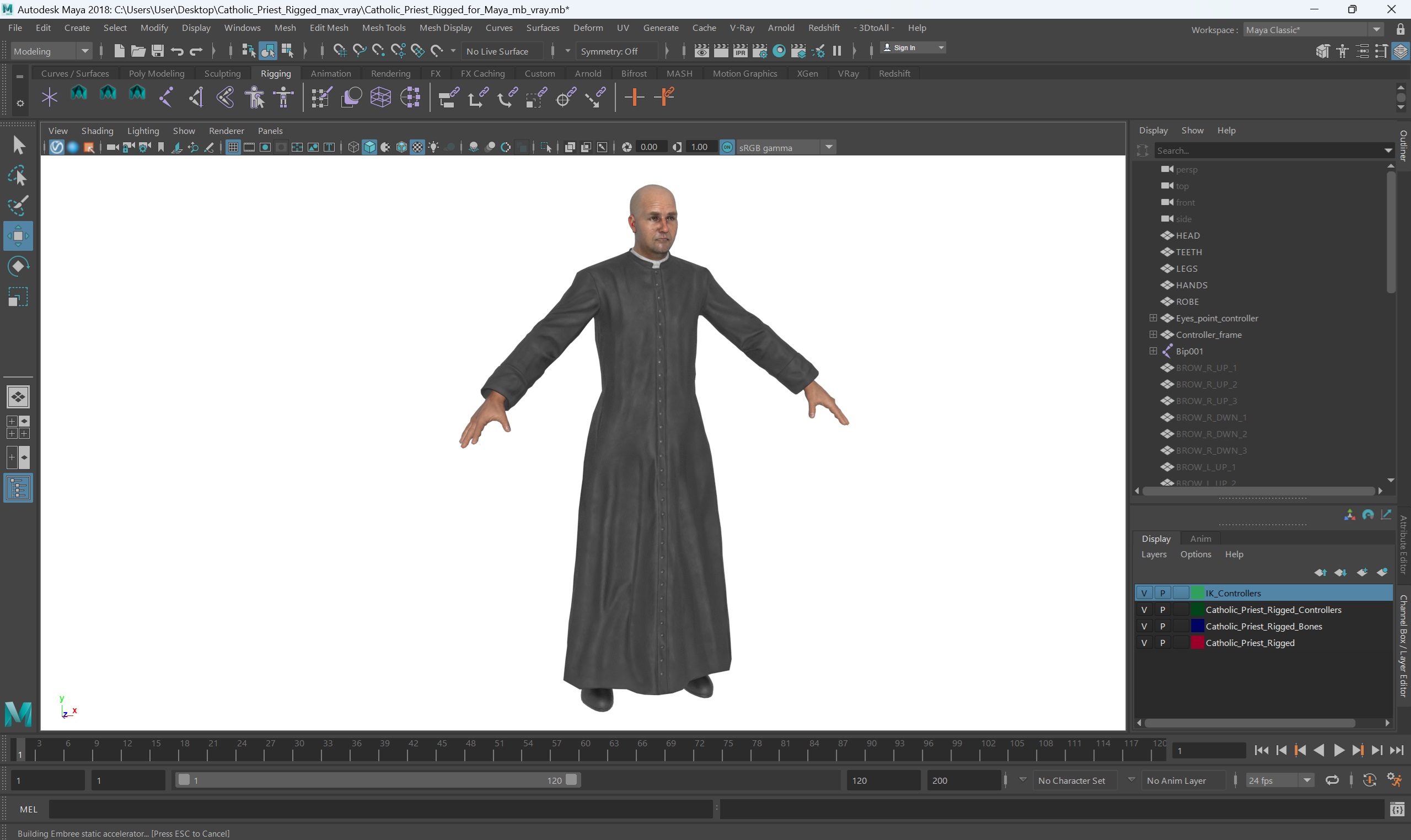Click the Parent Constraint shelf icon
The height and width of the screenshot is (840, 1411).
(448, 98)
